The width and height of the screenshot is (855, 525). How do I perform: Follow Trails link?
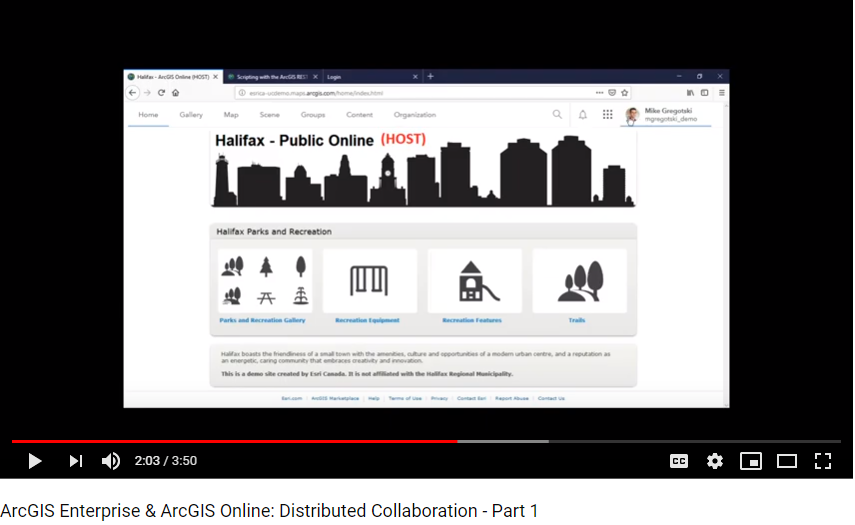pyautogui.click(x=577, y=321)
